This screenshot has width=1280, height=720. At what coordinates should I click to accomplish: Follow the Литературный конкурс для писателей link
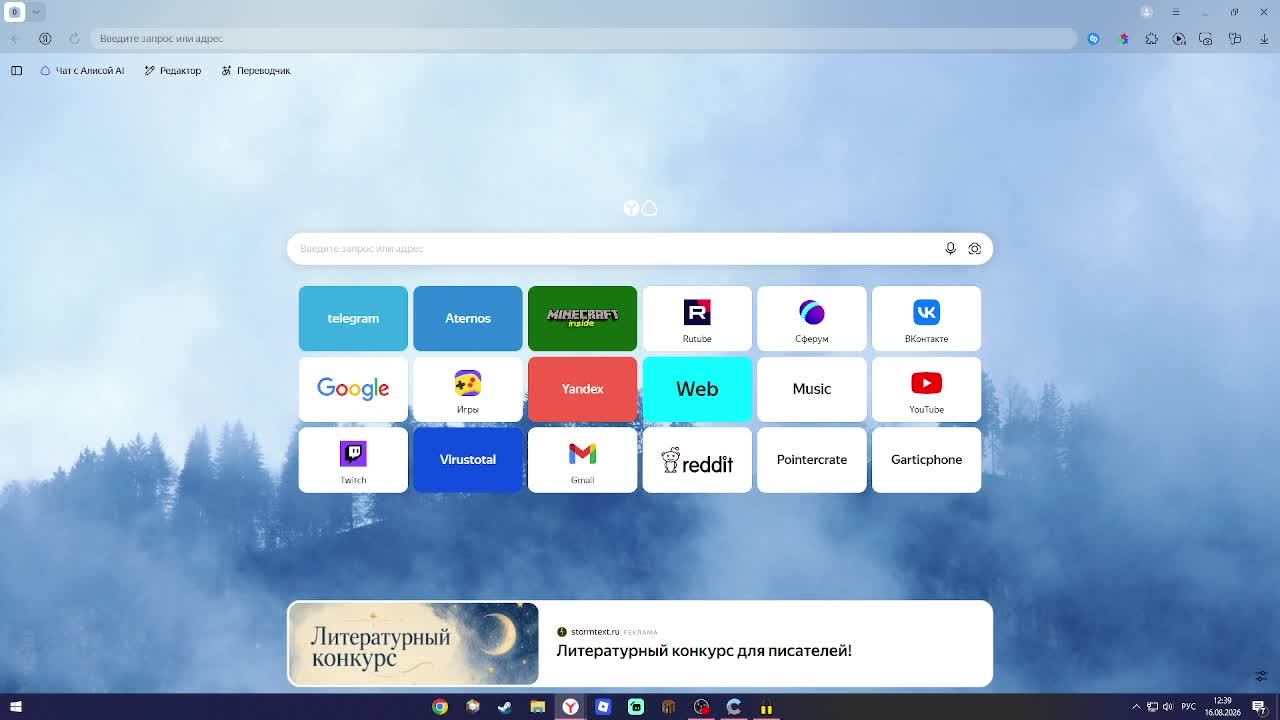click(704, 651)
